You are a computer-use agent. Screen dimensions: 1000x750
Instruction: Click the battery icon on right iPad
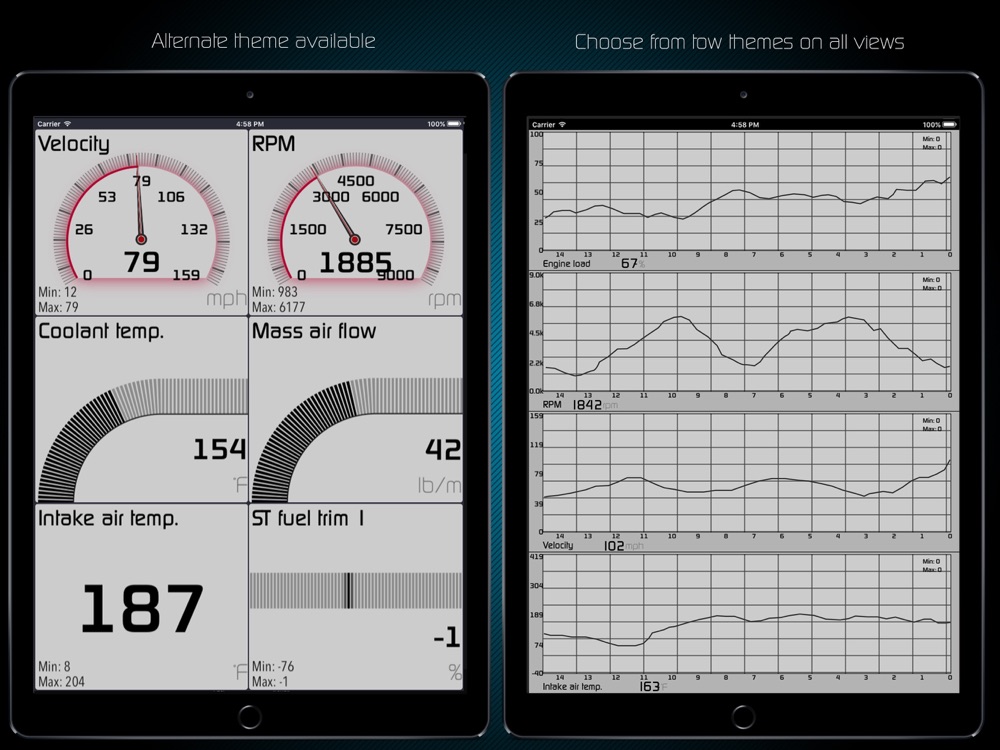[950, 124]
